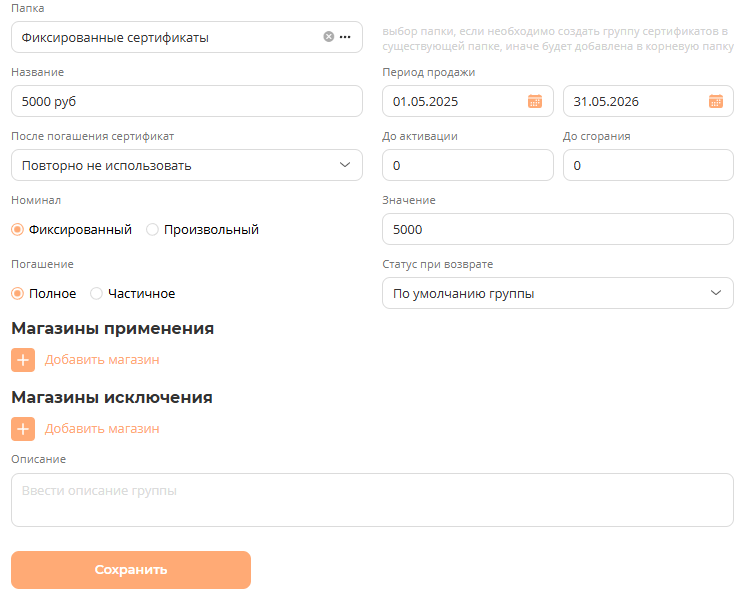Open the Статус при возврате dropdown
Viewport: 746px width, 598px height.
pyautogui.click(x=557, y=293)
